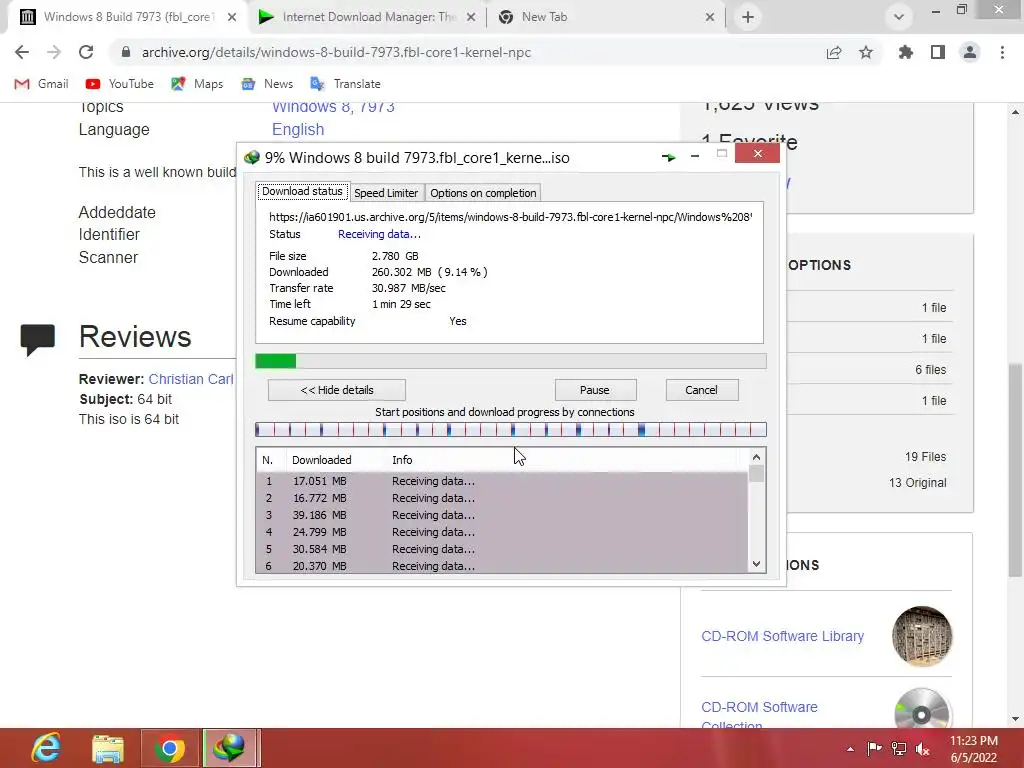Click the muted volume tray icon

pos(923,749)
